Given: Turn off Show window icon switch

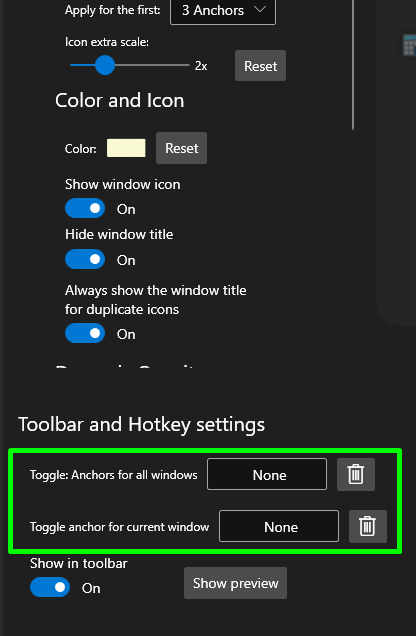Looking at the screenshot, I should (85, 208).
